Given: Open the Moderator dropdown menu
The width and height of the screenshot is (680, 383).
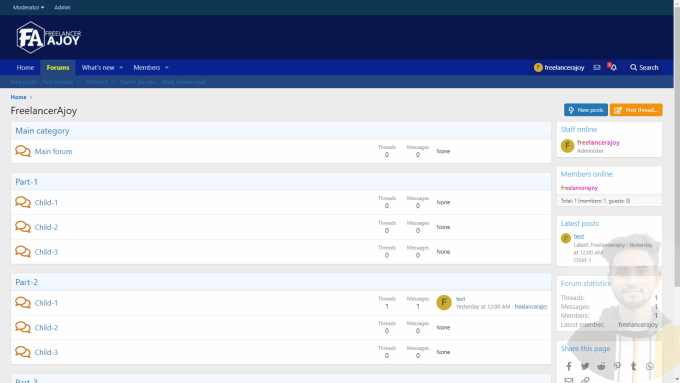Looking at the screenshot, I should [29, 7].
